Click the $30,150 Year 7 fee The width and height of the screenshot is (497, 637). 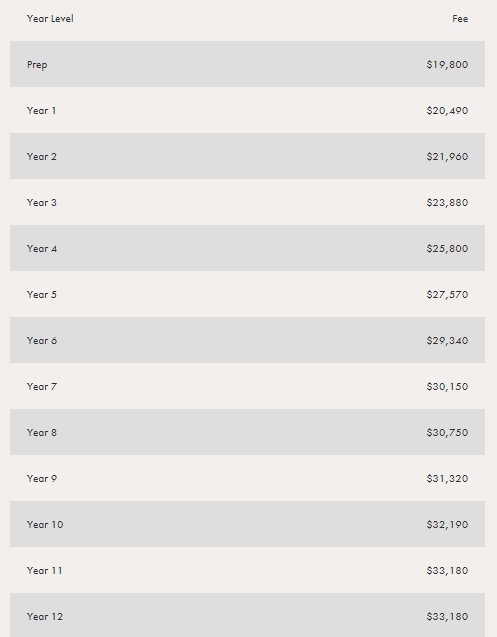(x=447, y=386)
